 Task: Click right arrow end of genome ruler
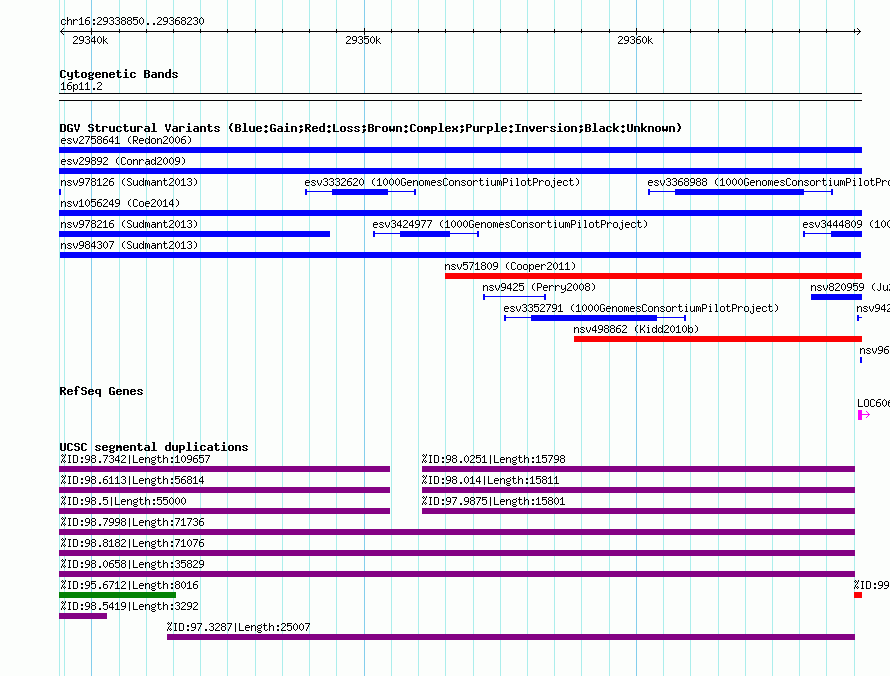859,32
